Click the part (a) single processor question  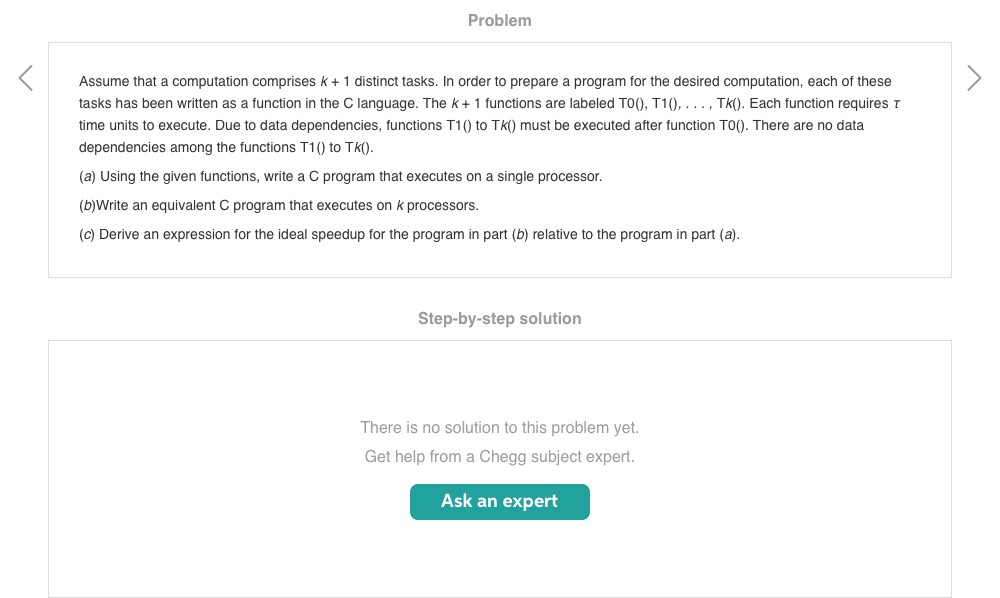coord(340,176)
